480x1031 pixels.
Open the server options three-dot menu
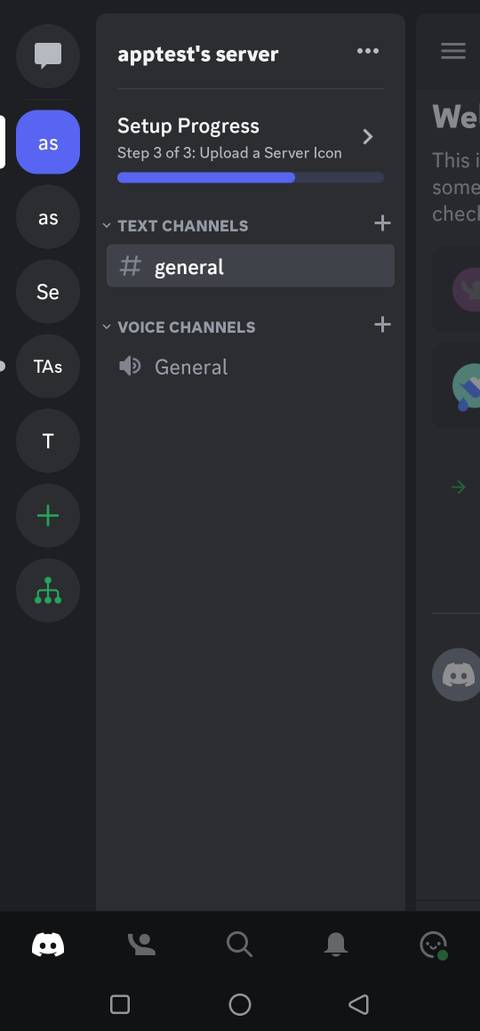pos(368,51)
